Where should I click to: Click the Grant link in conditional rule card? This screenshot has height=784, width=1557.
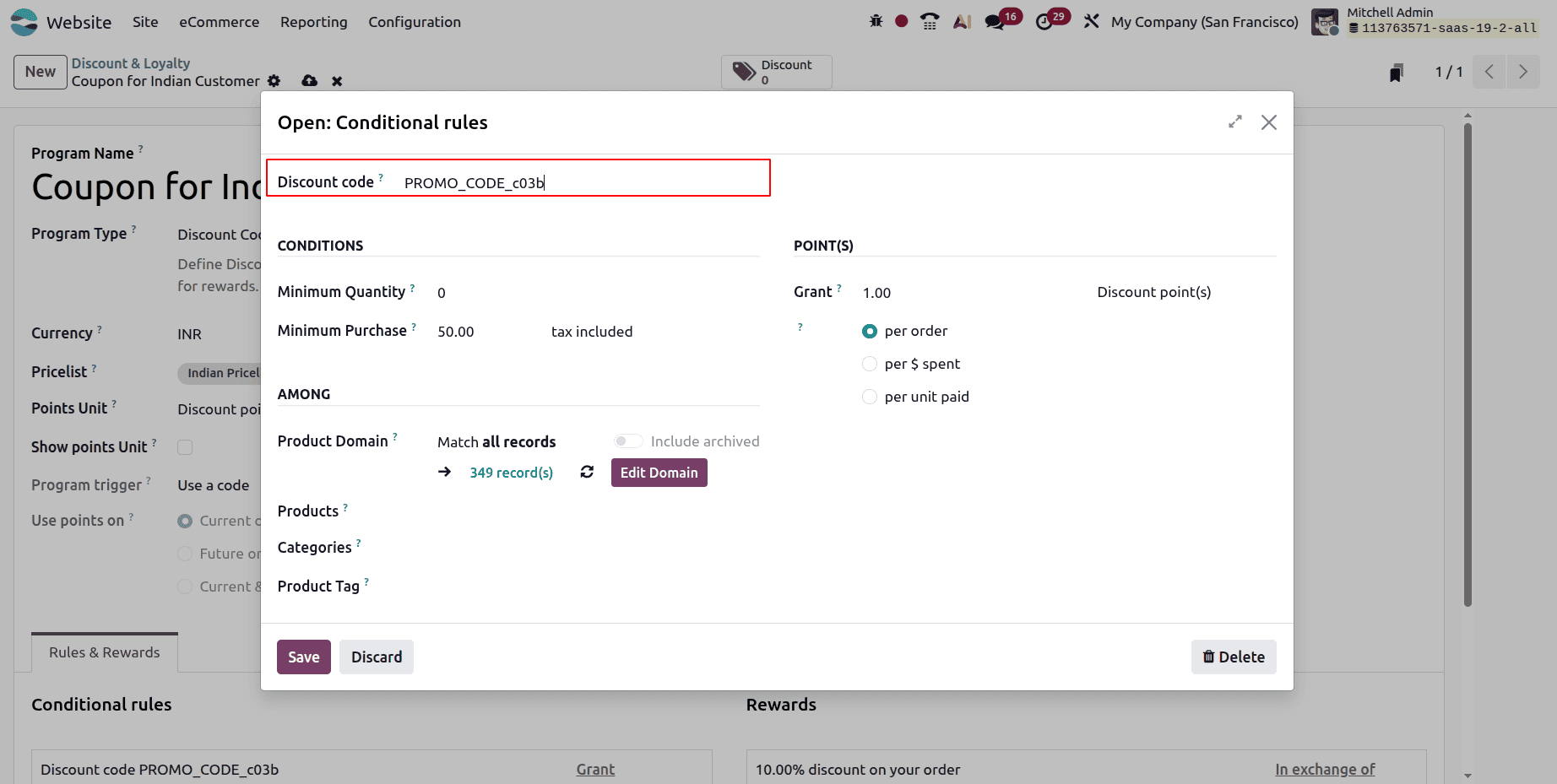[x=595, y=769]
